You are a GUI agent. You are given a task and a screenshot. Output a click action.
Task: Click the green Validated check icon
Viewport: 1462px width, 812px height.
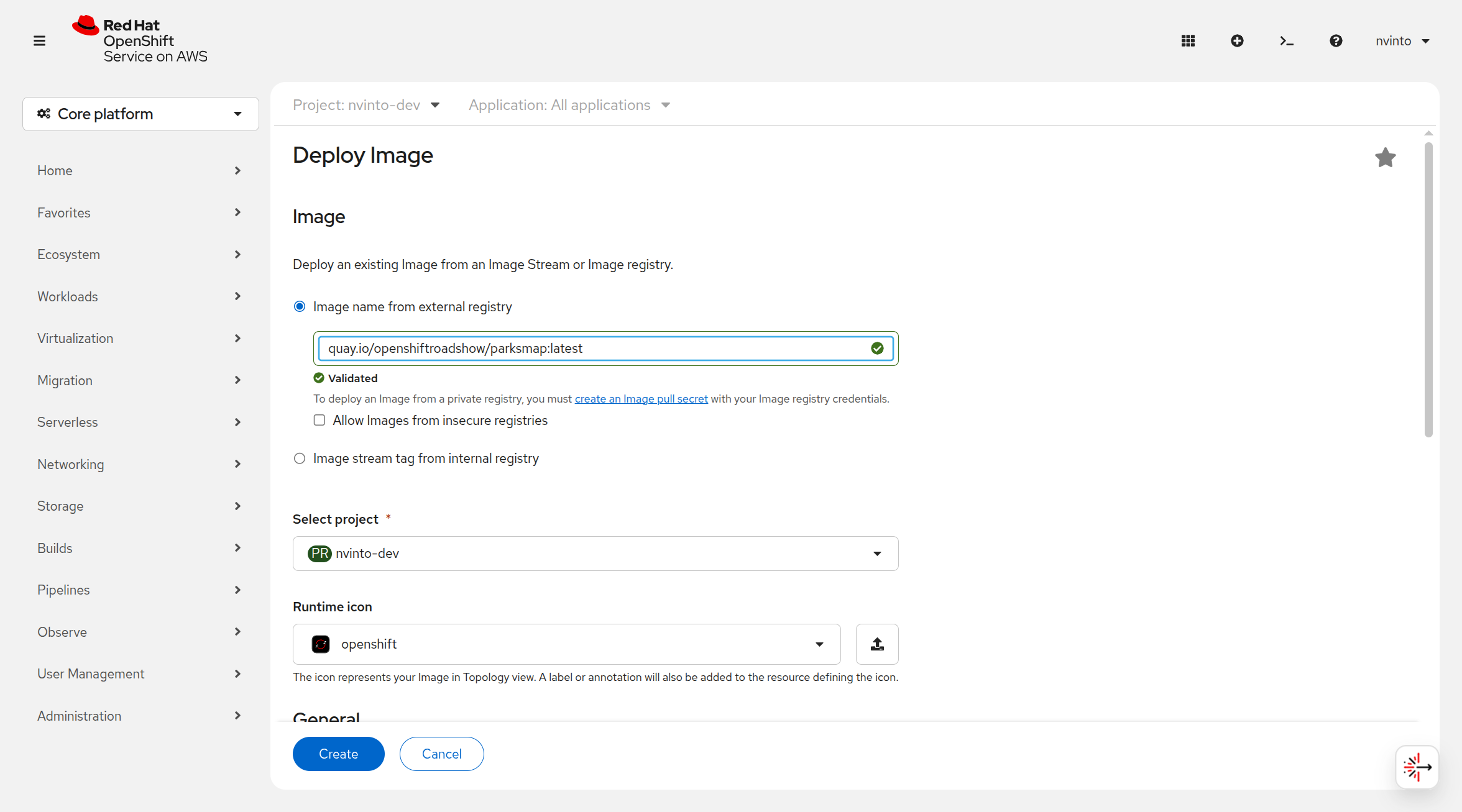[319, 378]
